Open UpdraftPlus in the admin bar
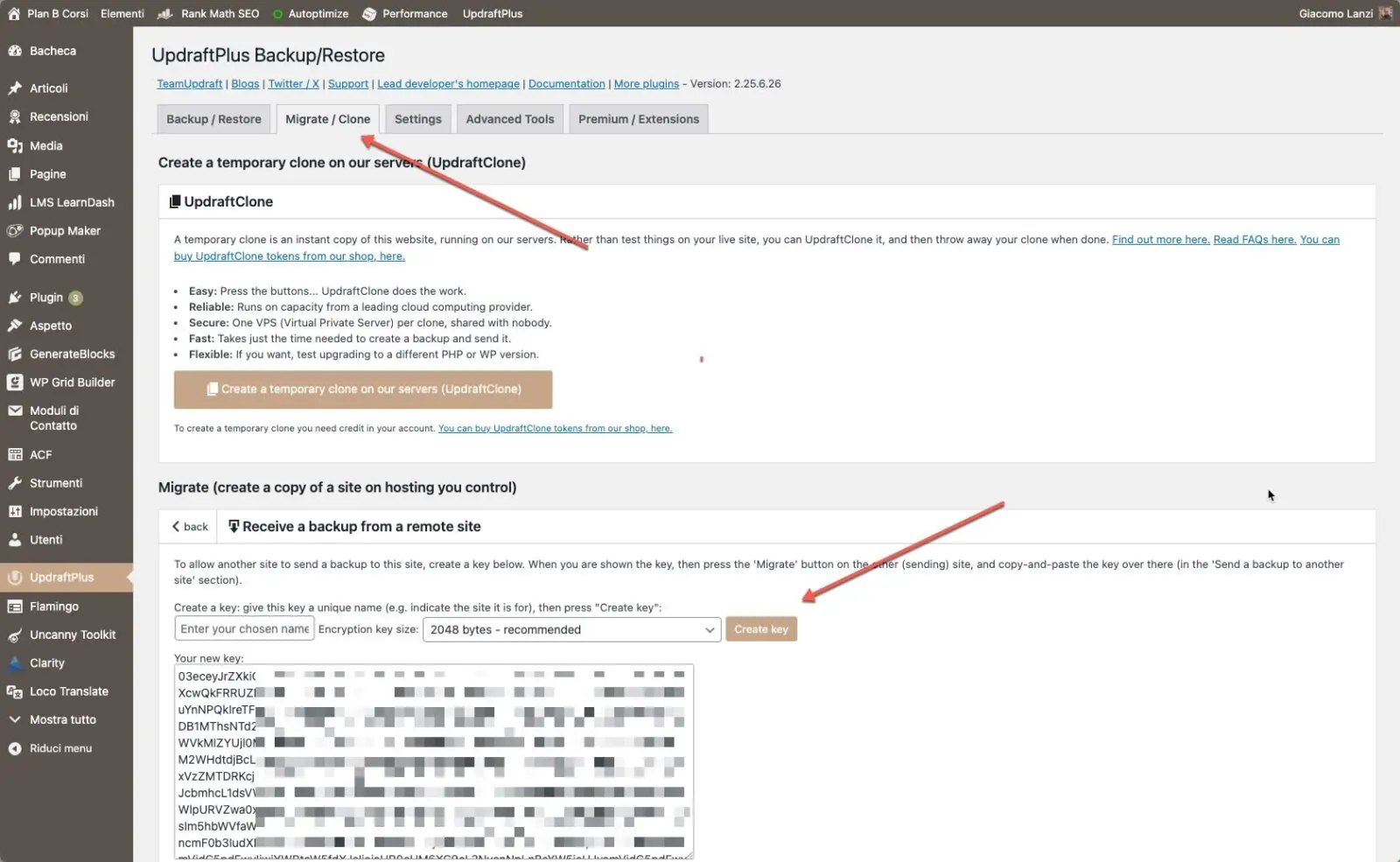This screenshot has width=1400, height=862. (x=493, y=13)
